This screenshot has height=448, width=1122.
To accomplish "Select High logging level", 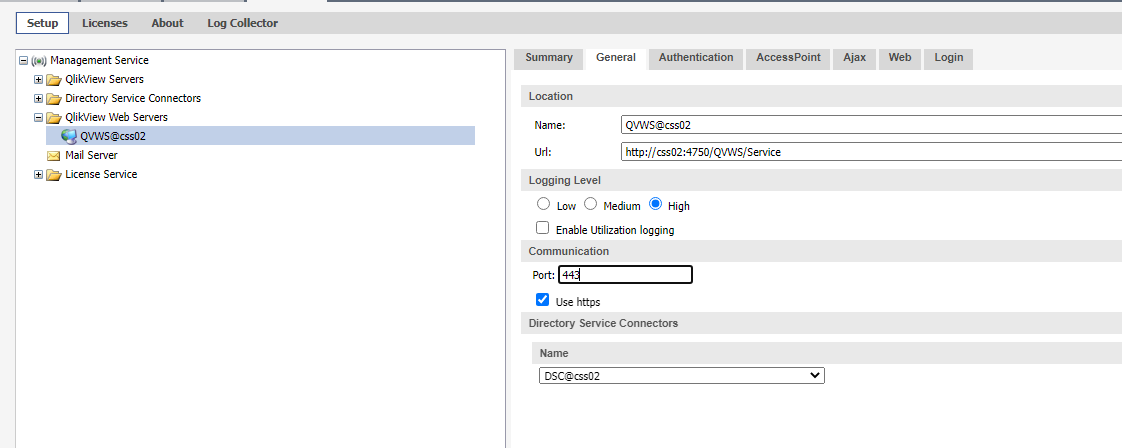I will pos(655,205).
